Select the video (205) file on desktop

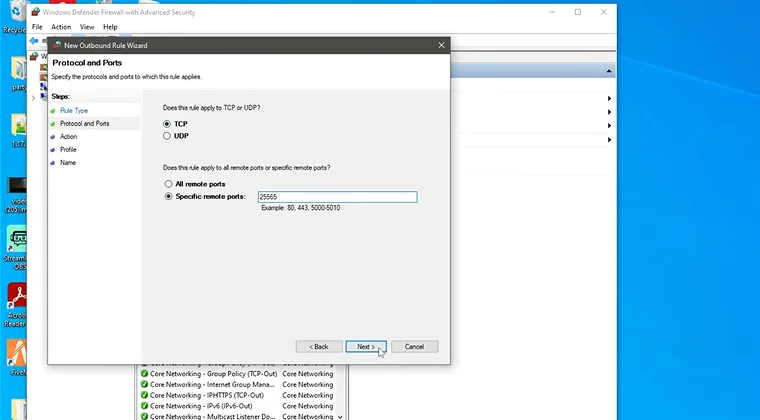[16, 195]
